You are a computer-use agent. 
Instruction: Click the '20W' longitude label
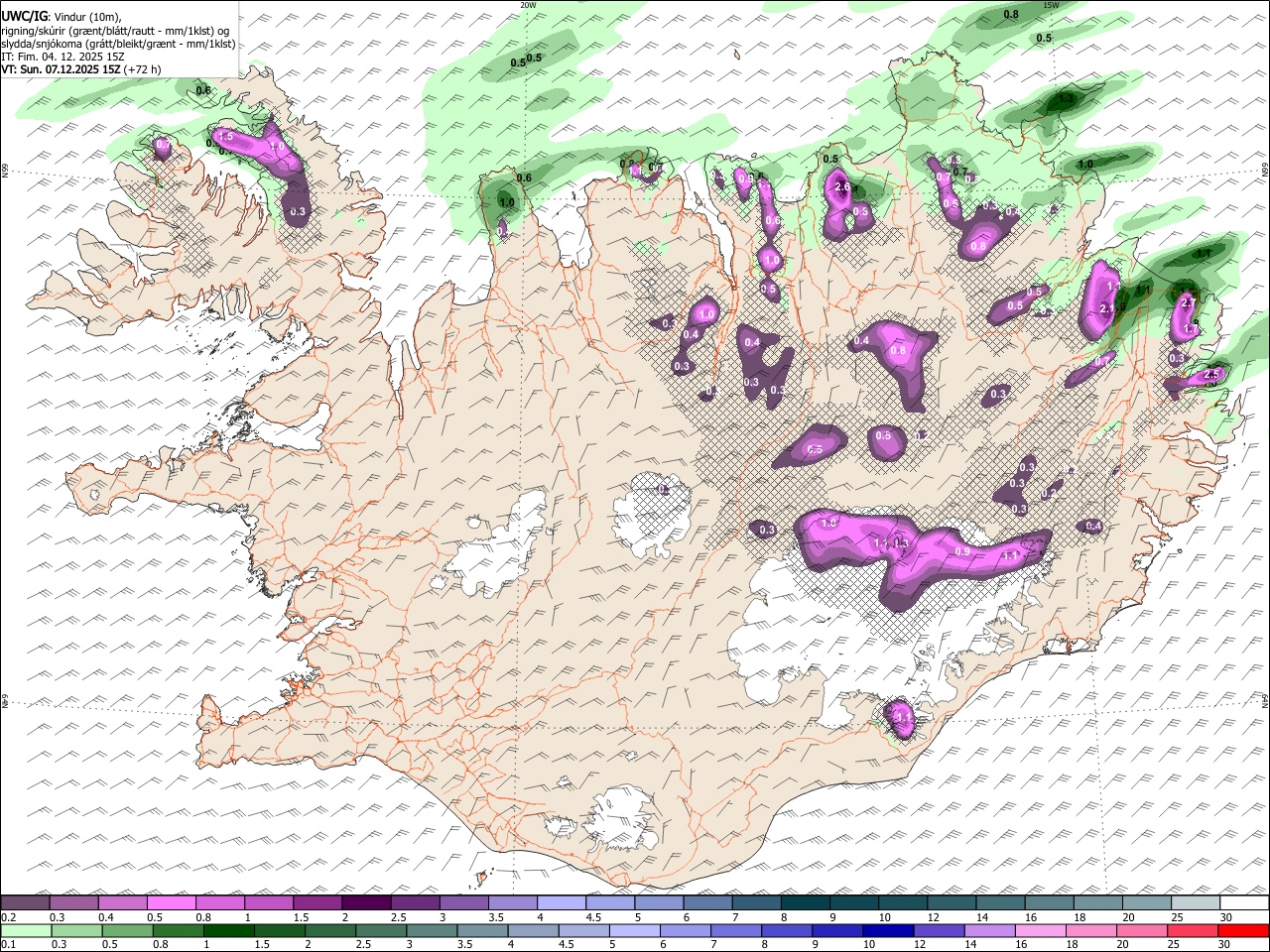click(528, 5)
